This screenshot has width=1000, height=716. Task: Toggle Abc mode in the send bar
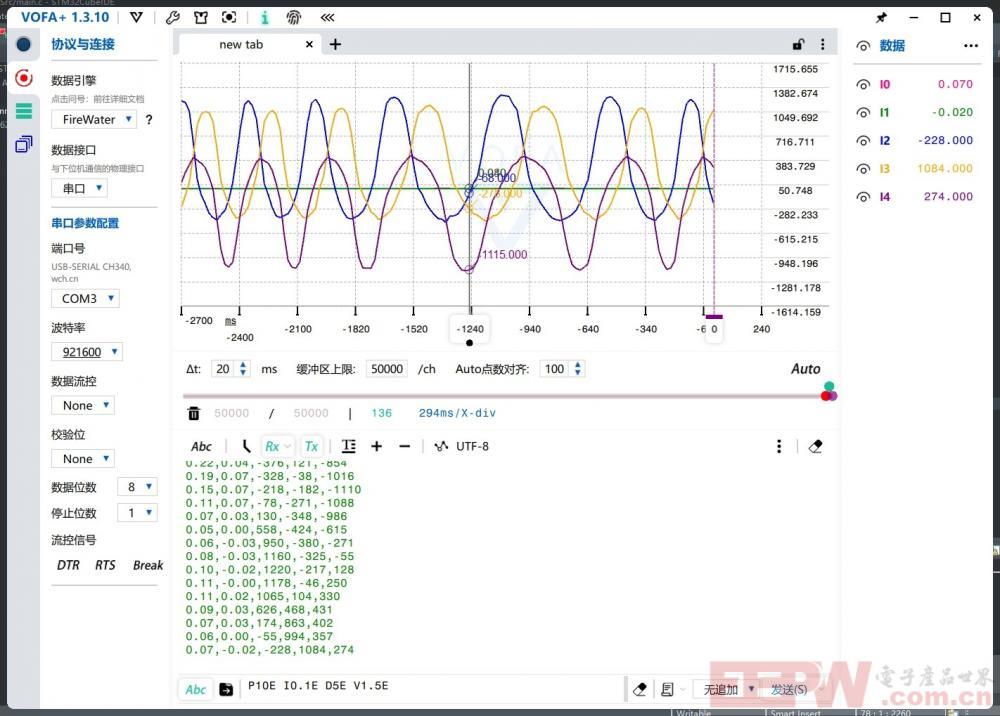click(196, 689)
